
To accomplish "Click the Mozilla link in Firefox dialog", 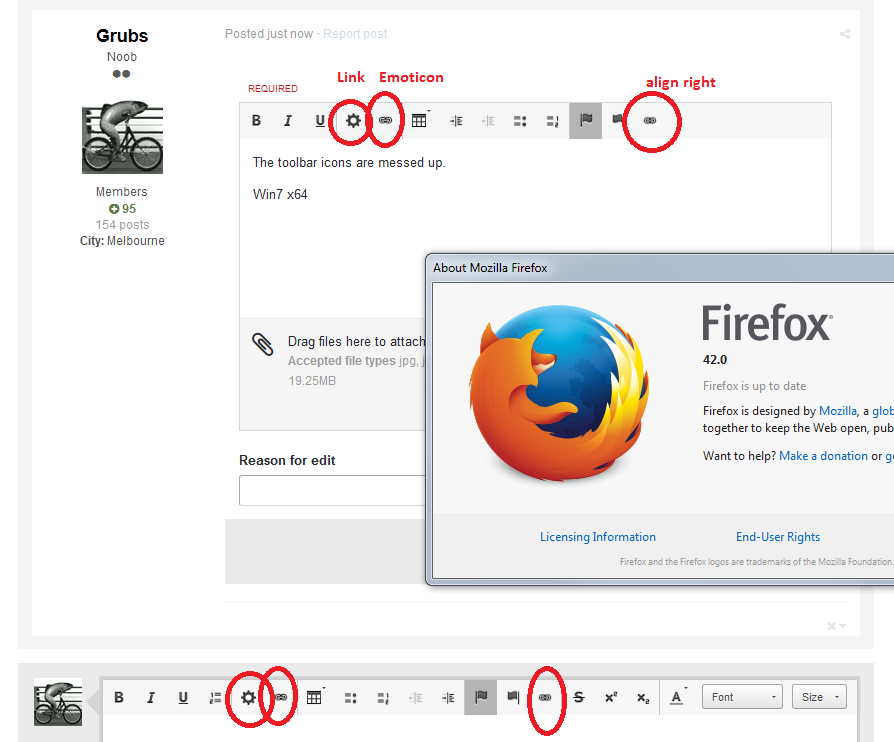I will tap(838, 411).
